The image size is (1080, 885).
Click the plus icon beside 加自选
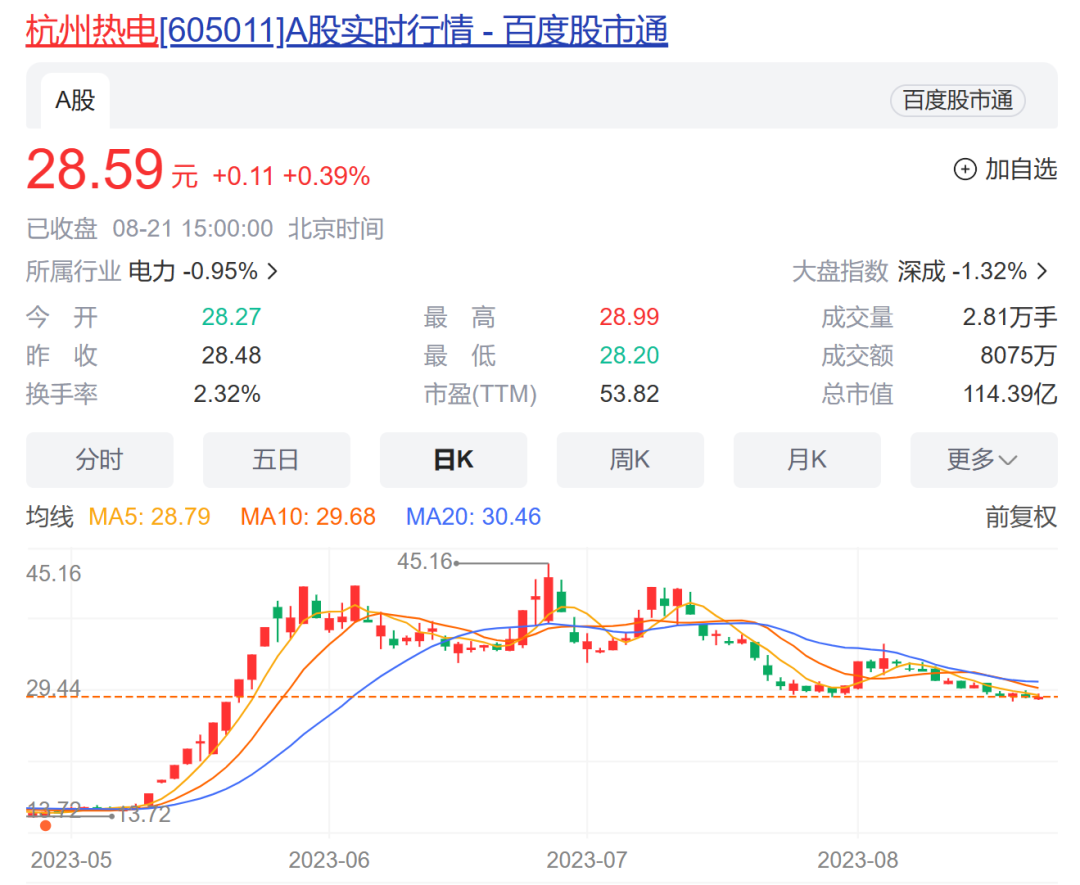(x=964, y=169)
